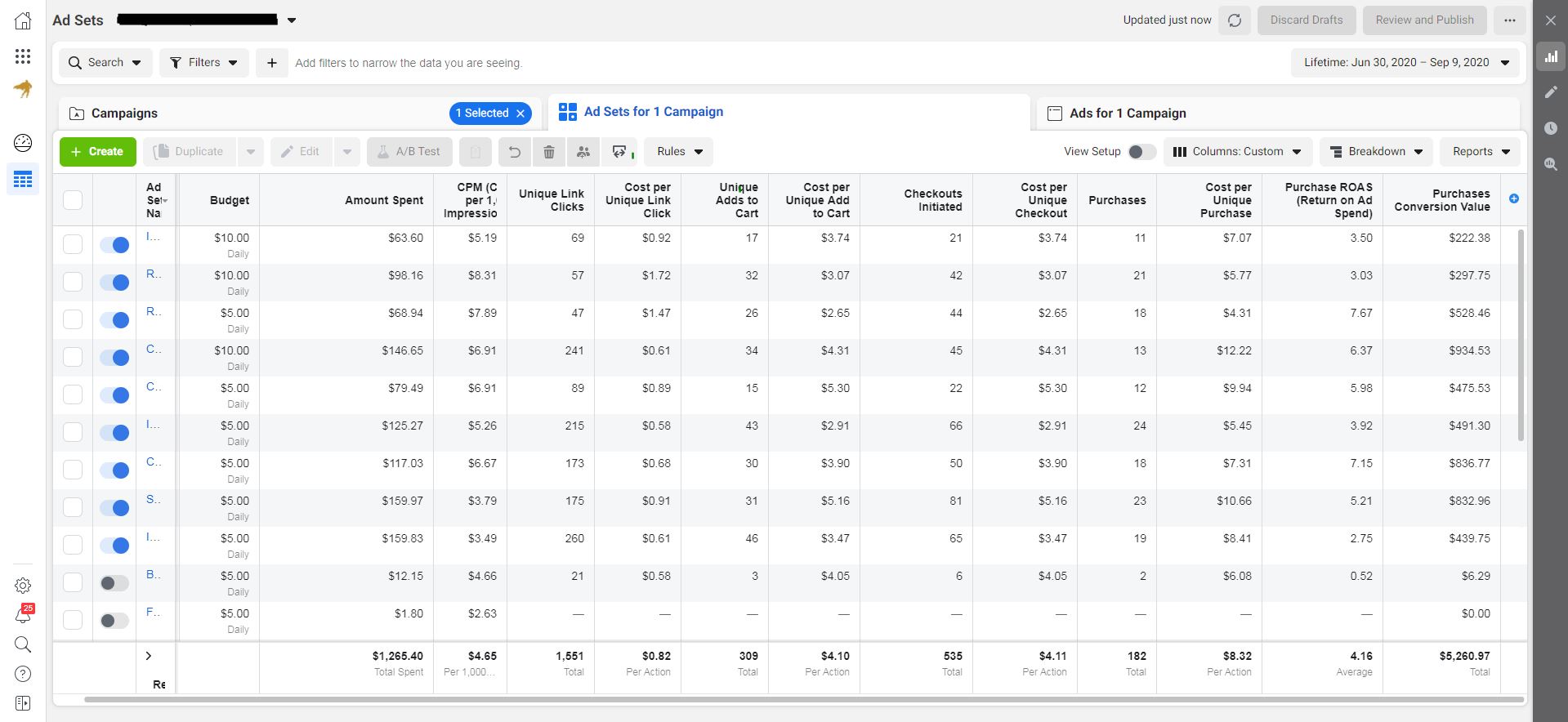The height and width of the screenshot is (722, 1568).
Task: Click the Edit button
Action: [302, 152]
